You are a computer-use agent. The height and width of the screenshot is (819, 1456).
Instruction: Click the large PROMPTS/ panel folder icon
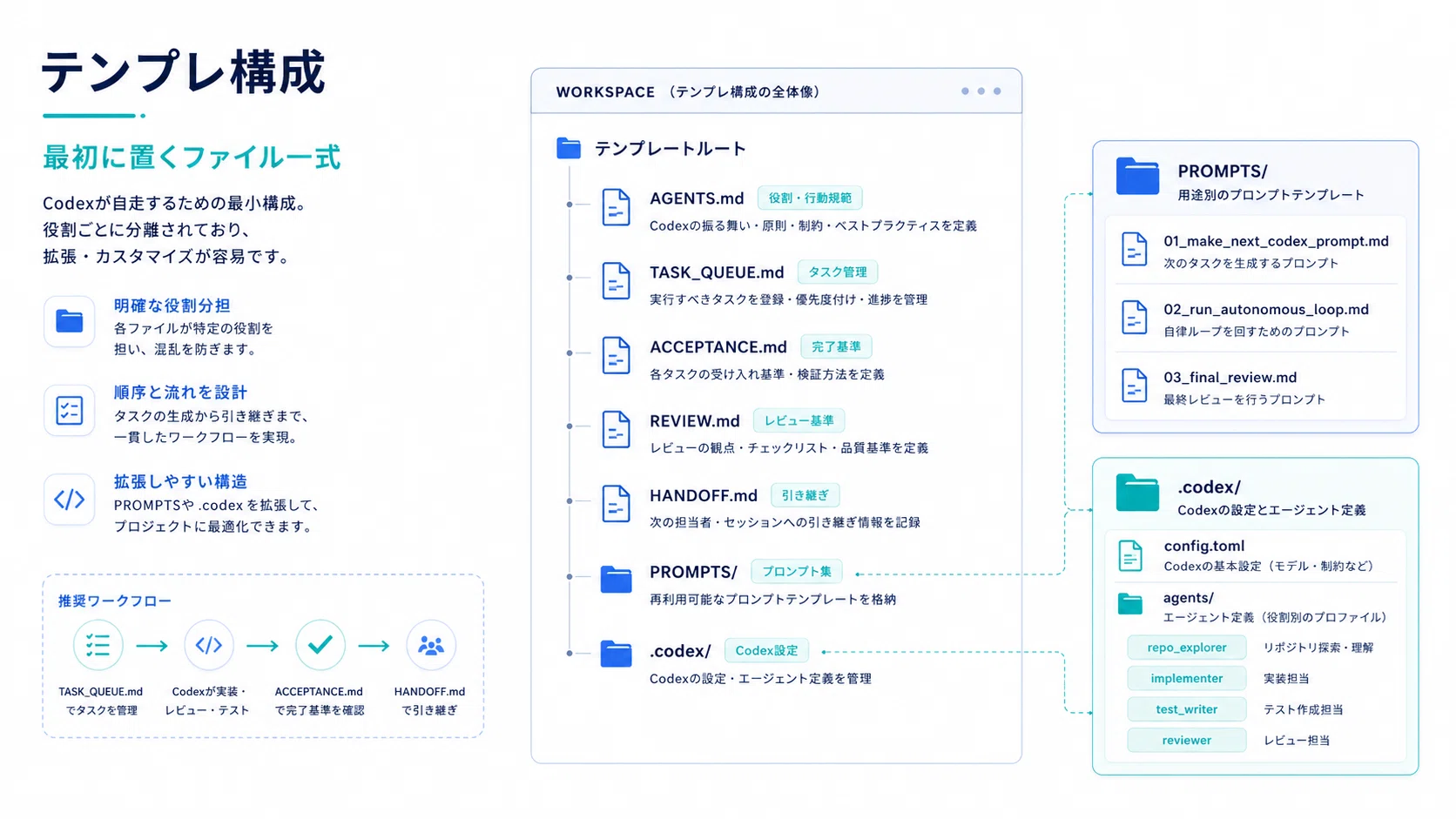pos(1137,176)
